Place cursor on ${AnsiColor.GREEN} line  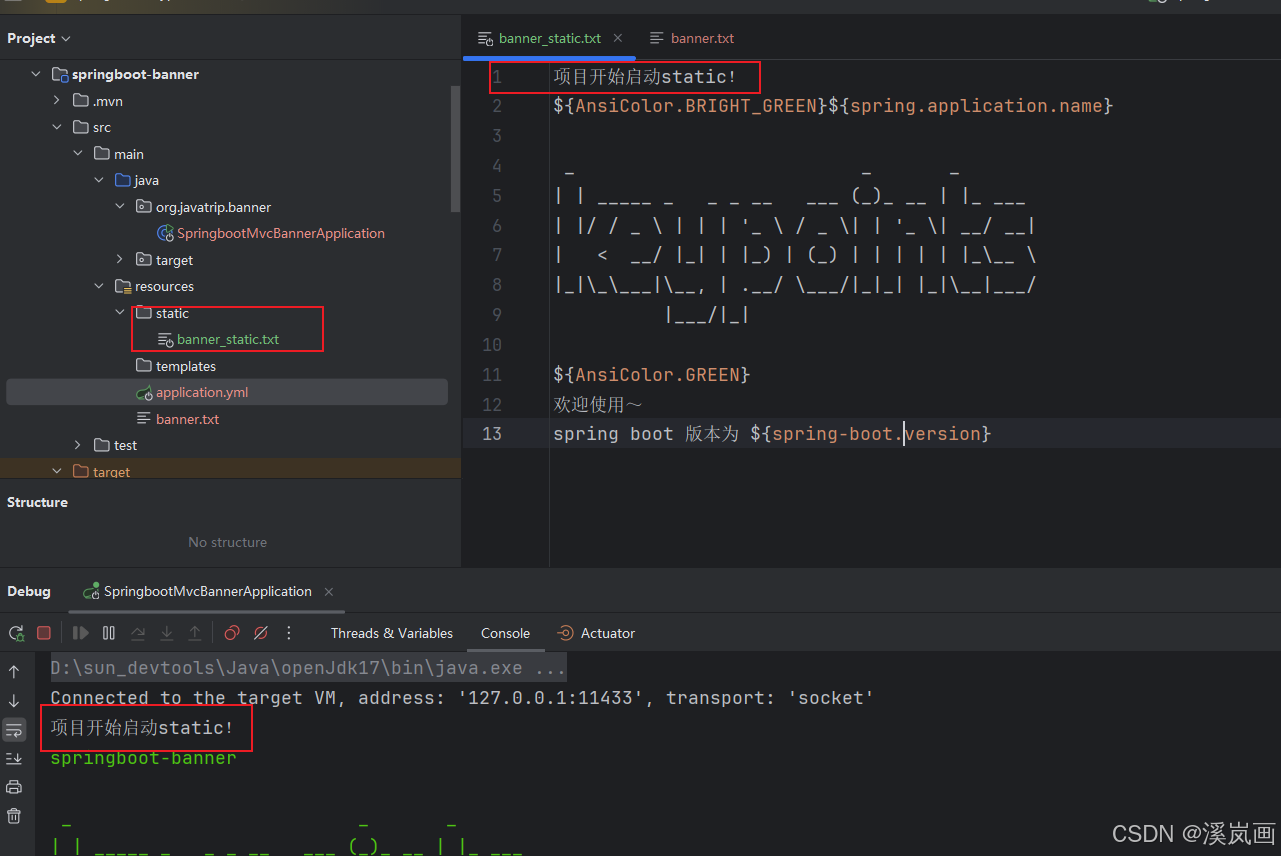click(x=652, y=375)
